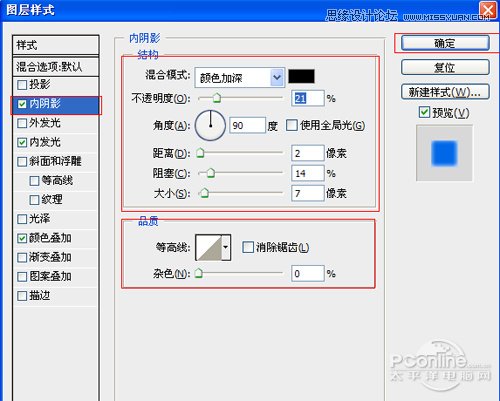Screen dimensions: 500x401
Task: Enable the 投影 checkbox
Action: point(22,85)
